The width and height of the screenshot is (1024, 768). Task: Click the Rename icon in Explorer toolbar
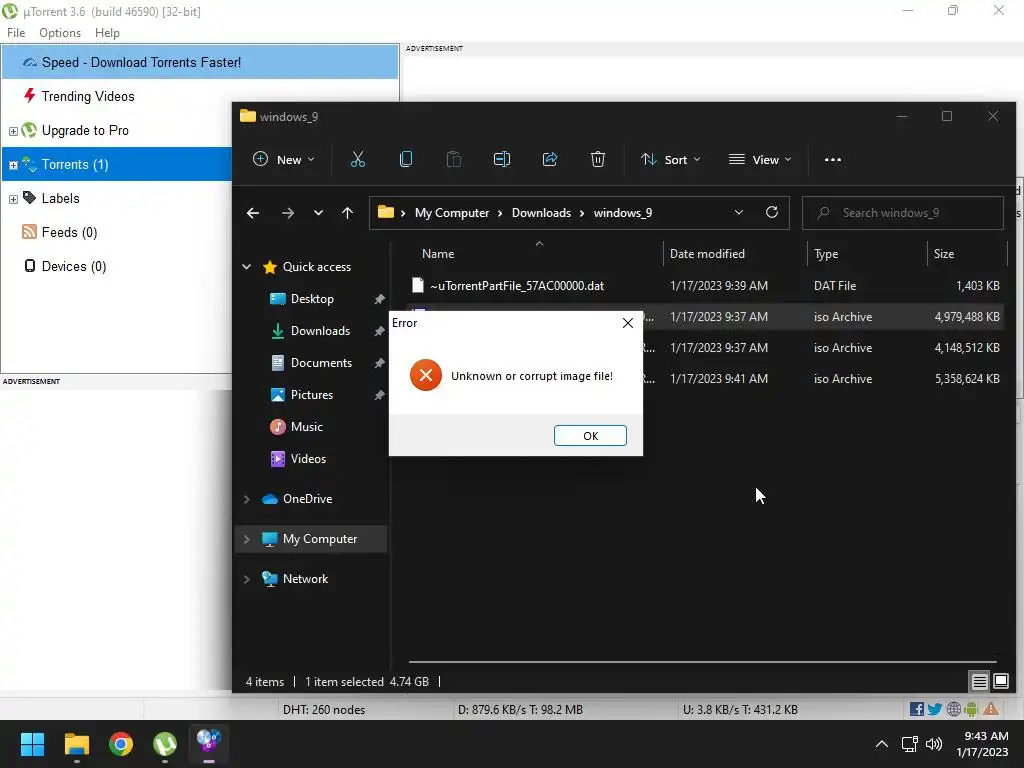(x=502, y=159)
